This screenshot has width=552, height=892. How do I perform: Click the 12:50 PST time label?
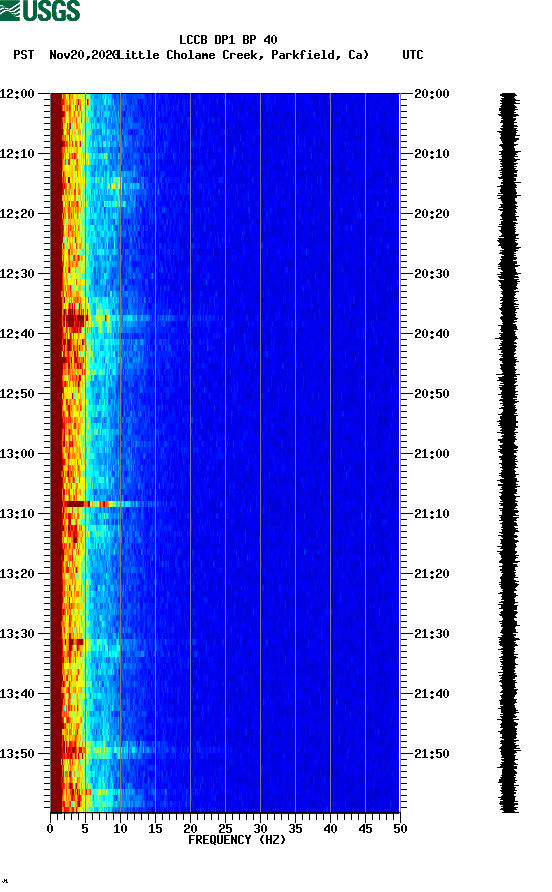coord(18,394)
